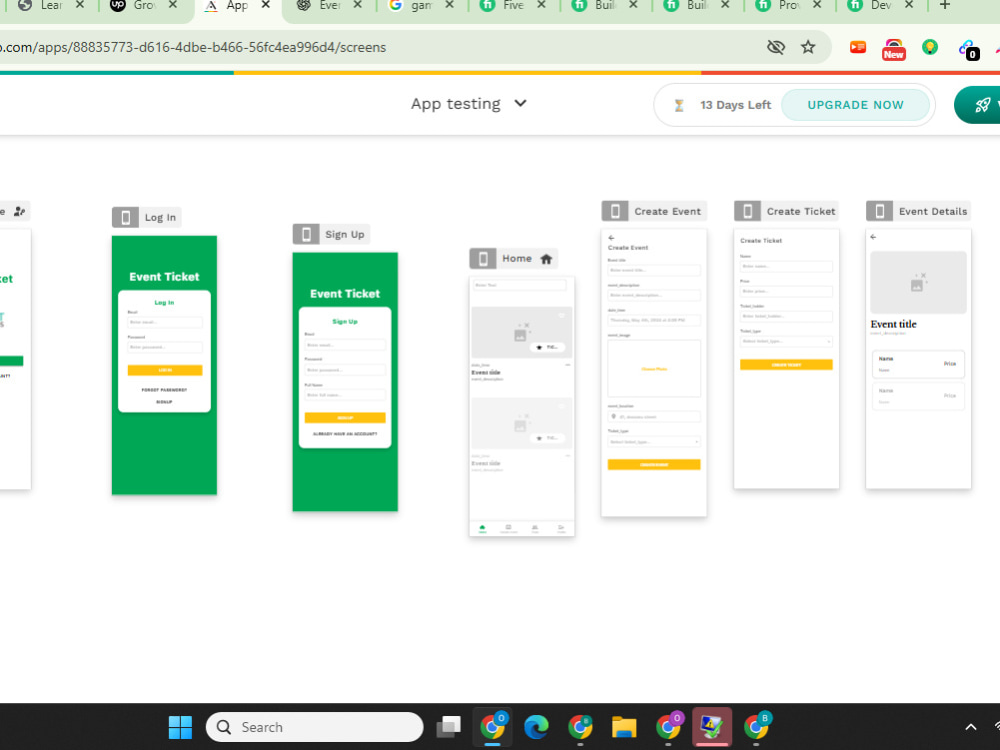Click back arrow in Create Event screen
This screenshot has height=750, width=1000.
pyautogui.click(x=611, y=238)
